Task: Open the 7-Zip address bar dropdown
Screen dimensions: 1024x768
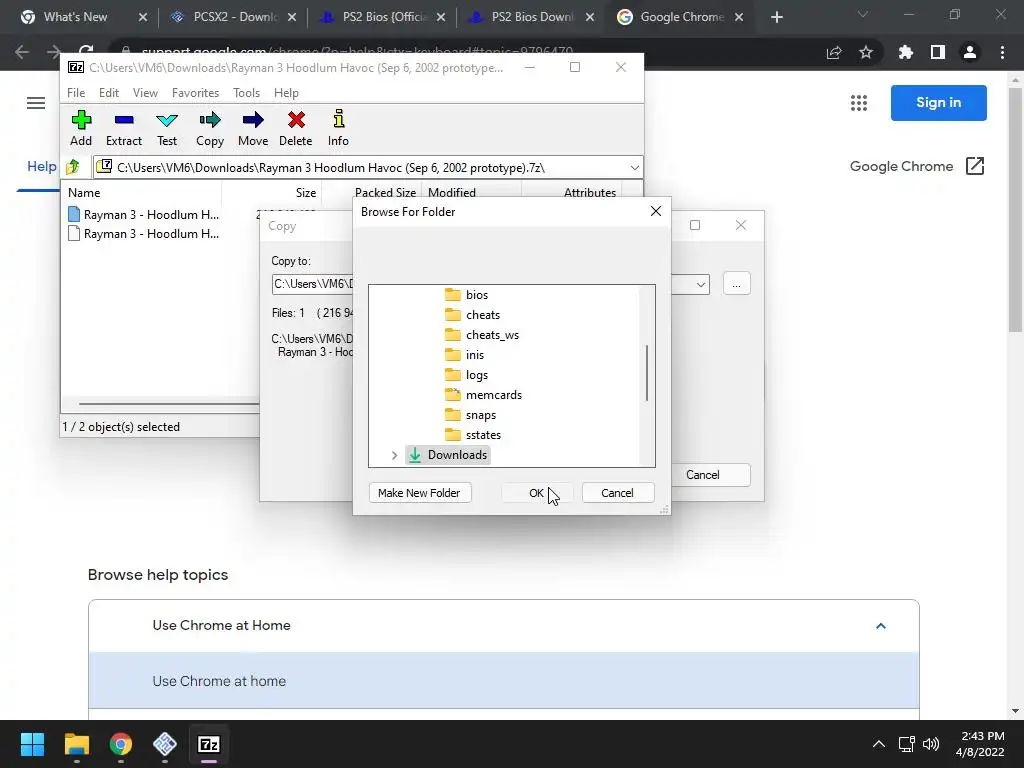Action: tap(634, 168)
